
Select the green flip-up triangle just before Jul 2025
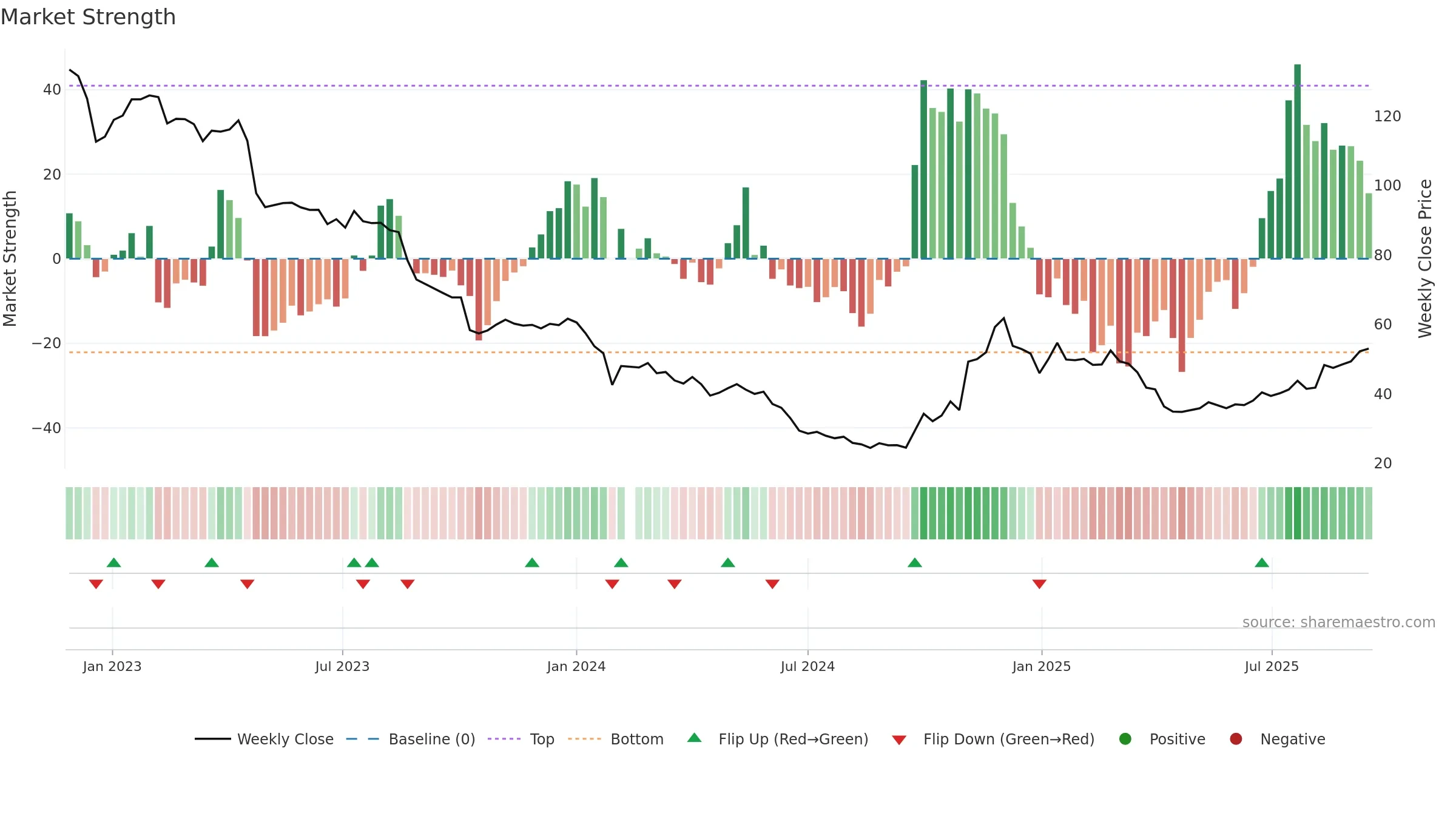[1262, 562]
